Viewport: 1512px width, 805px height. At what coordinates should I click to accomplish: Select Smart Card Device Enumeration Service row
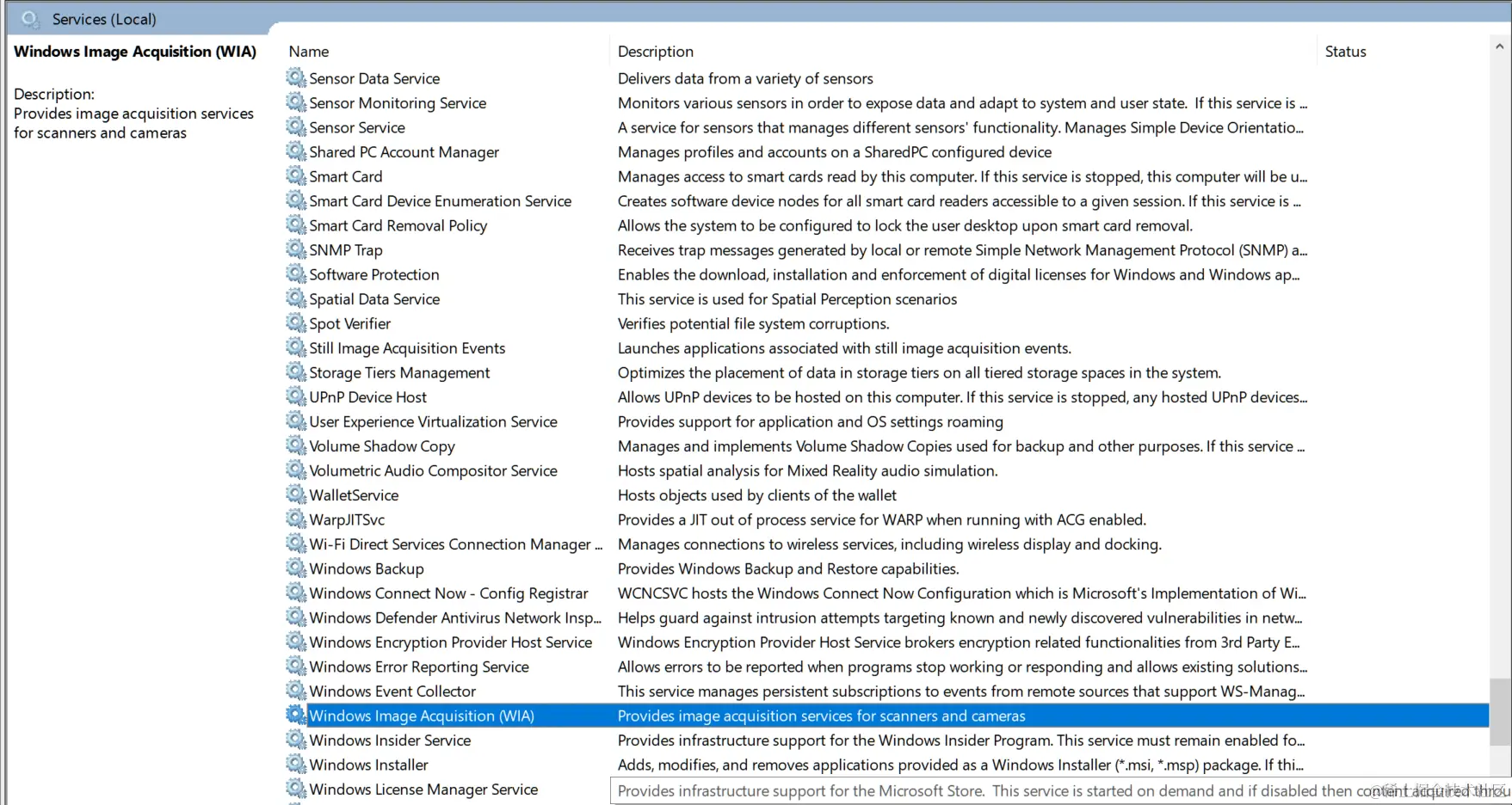coord(886,200)
